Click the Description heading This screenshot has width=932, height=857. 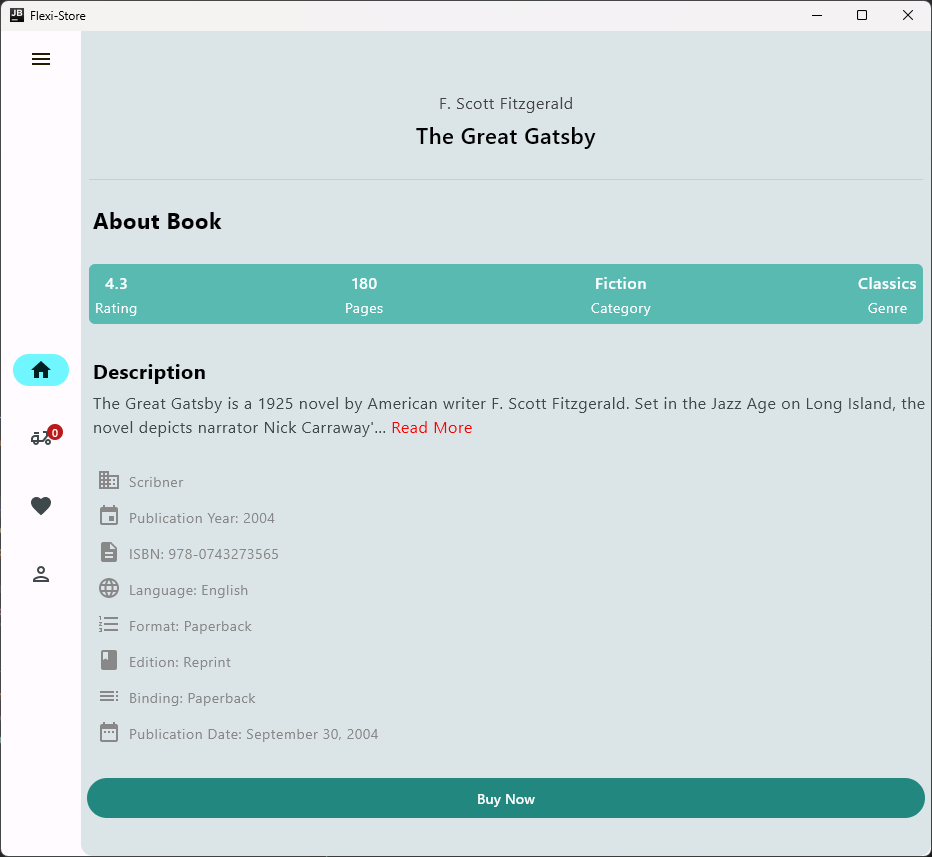coord(149,372)
